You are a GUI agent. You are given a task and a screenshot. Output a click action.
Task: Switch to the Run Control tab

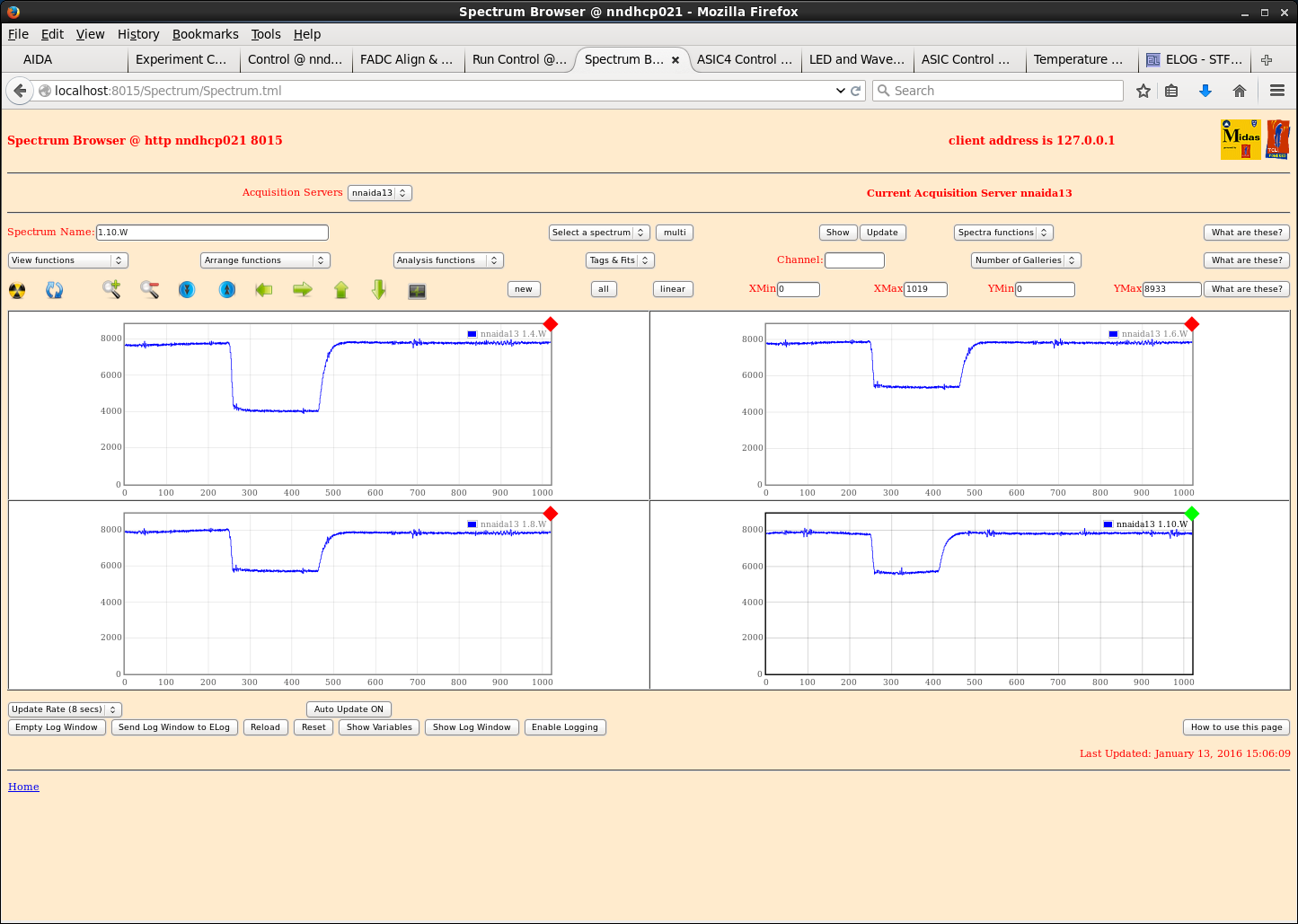(520, 59)
